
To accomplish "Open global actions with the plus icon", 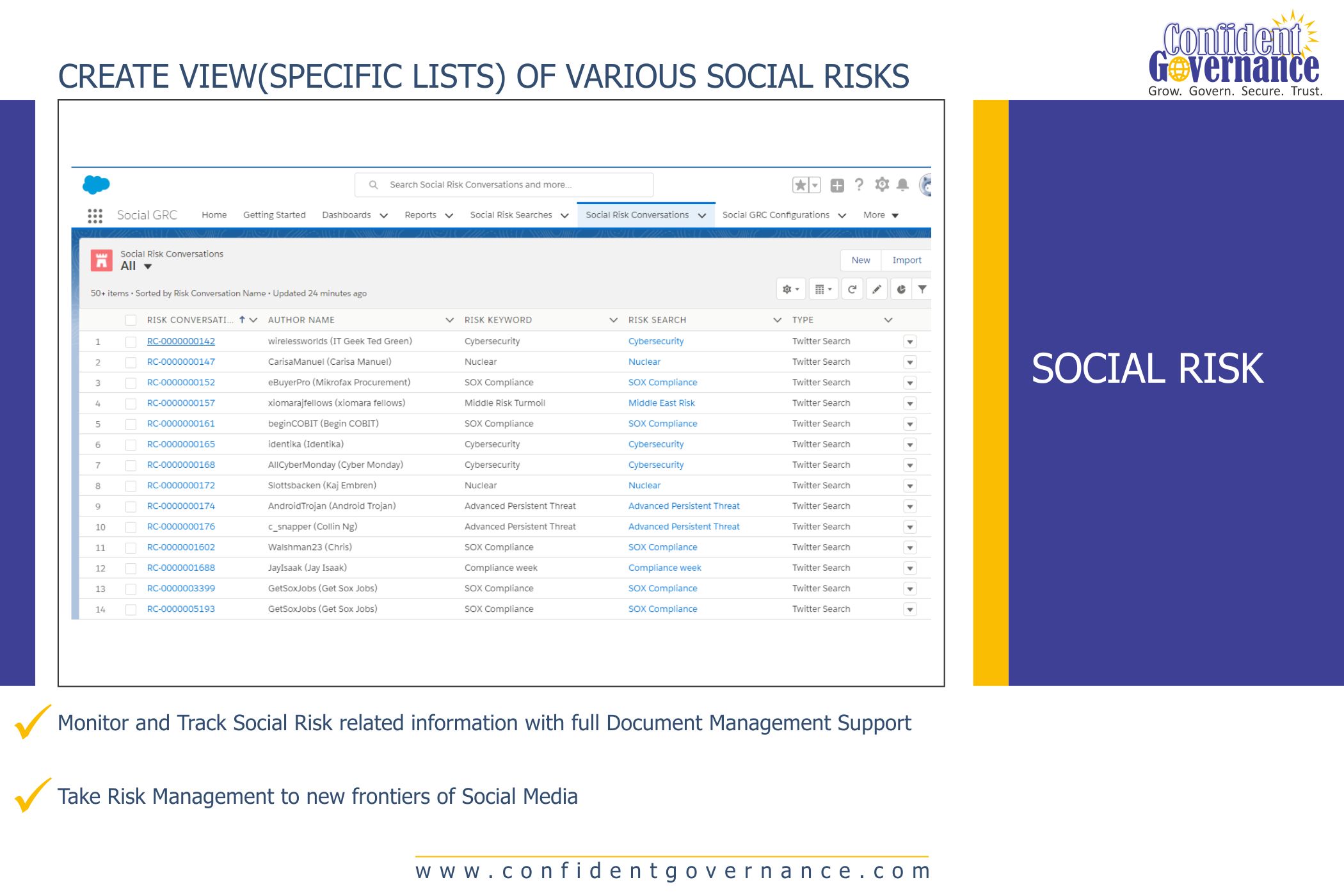I will point(837,184).
